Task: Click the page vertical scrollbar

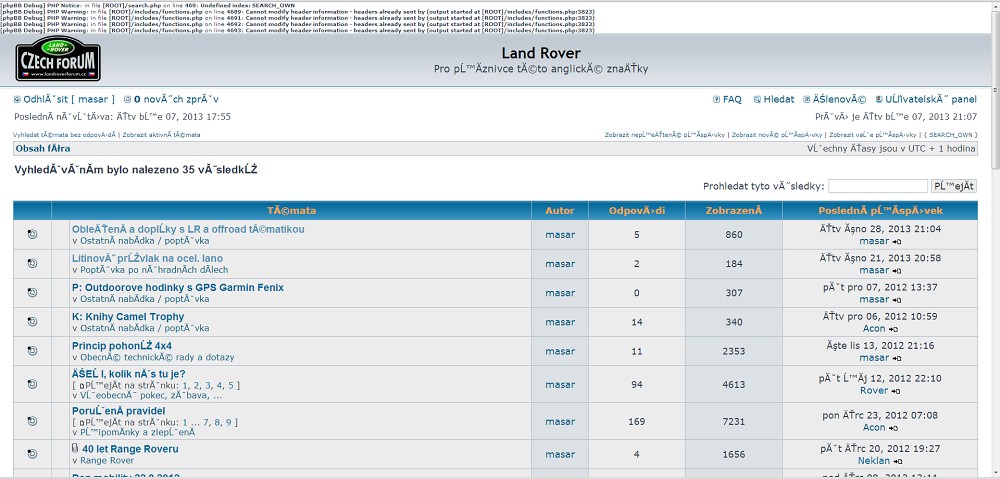Action: pos(993,250)
